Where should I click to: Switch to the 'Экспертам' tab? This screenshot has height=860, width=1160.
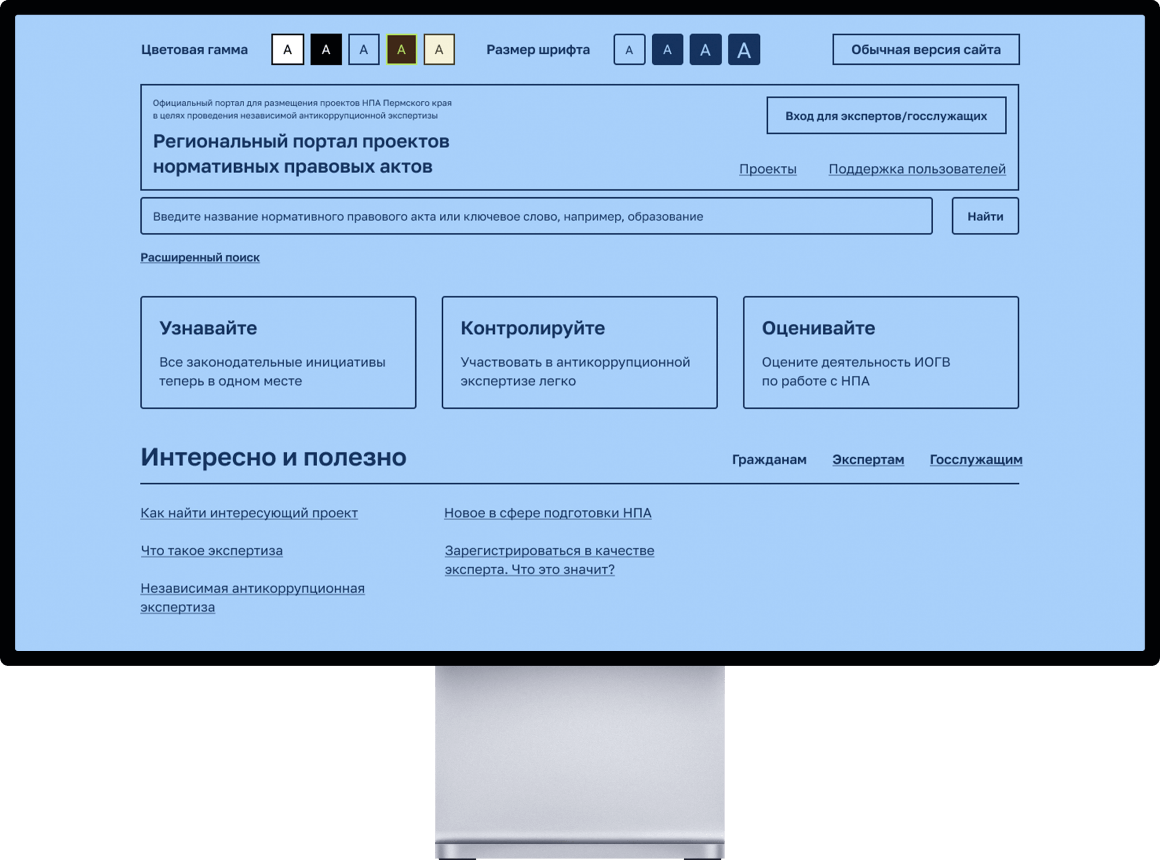(868, 460)
